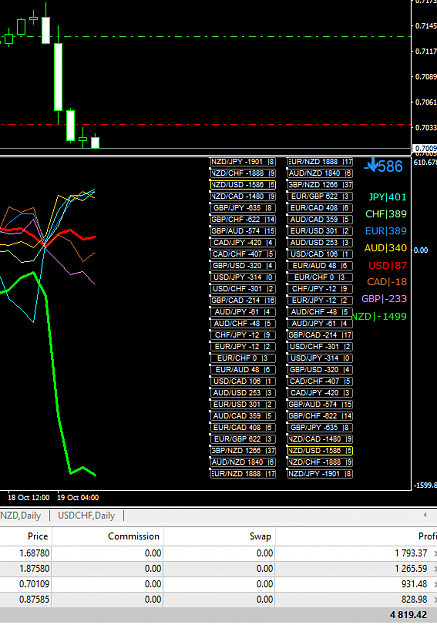The height and width of the screenshot is (625, 437).
Task: Select the trade row priced 1.87580
Action: pyautogui.click(x=218, y=568)
